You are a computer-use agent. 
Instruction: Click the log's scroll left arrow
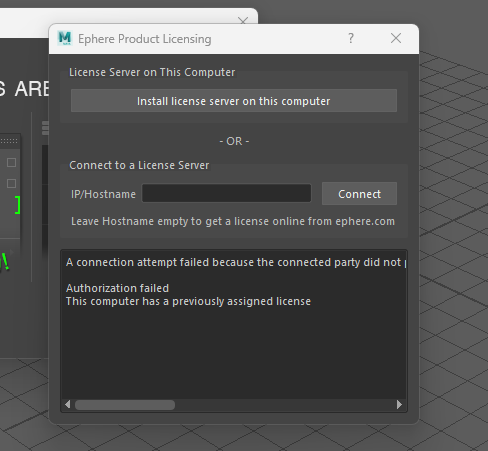(68, 405)
